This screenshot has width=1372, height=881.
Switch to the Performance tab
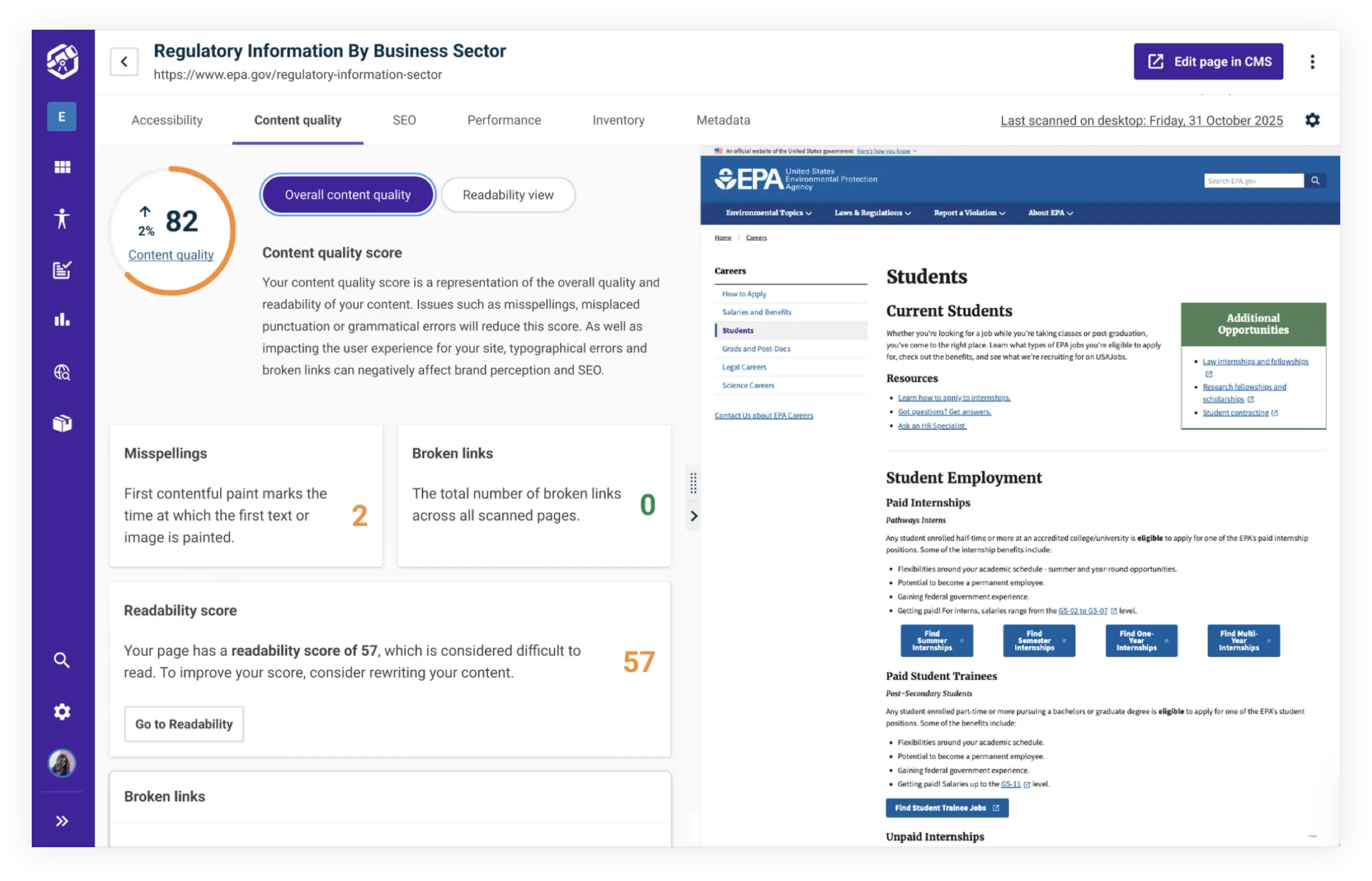click(504, 120)
